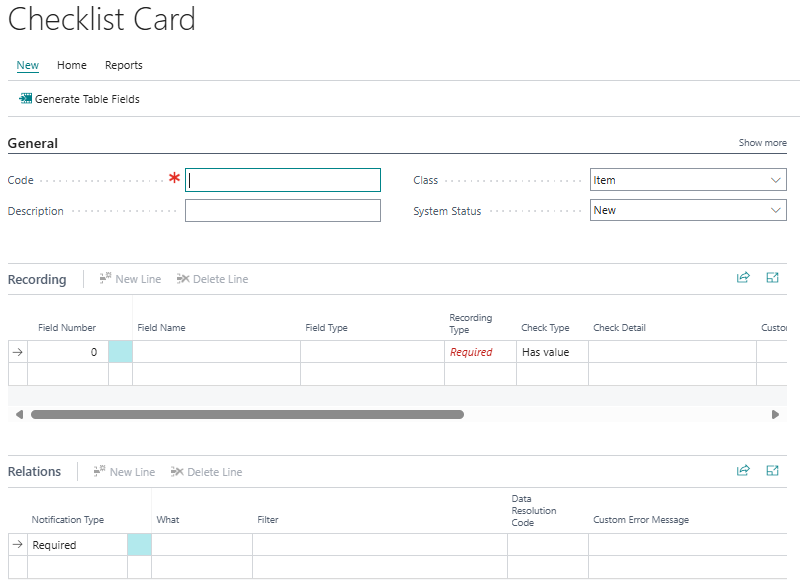The image size is (800, 580).
Task: Click the empty What cell in Relations row
Action: (202, 545)
